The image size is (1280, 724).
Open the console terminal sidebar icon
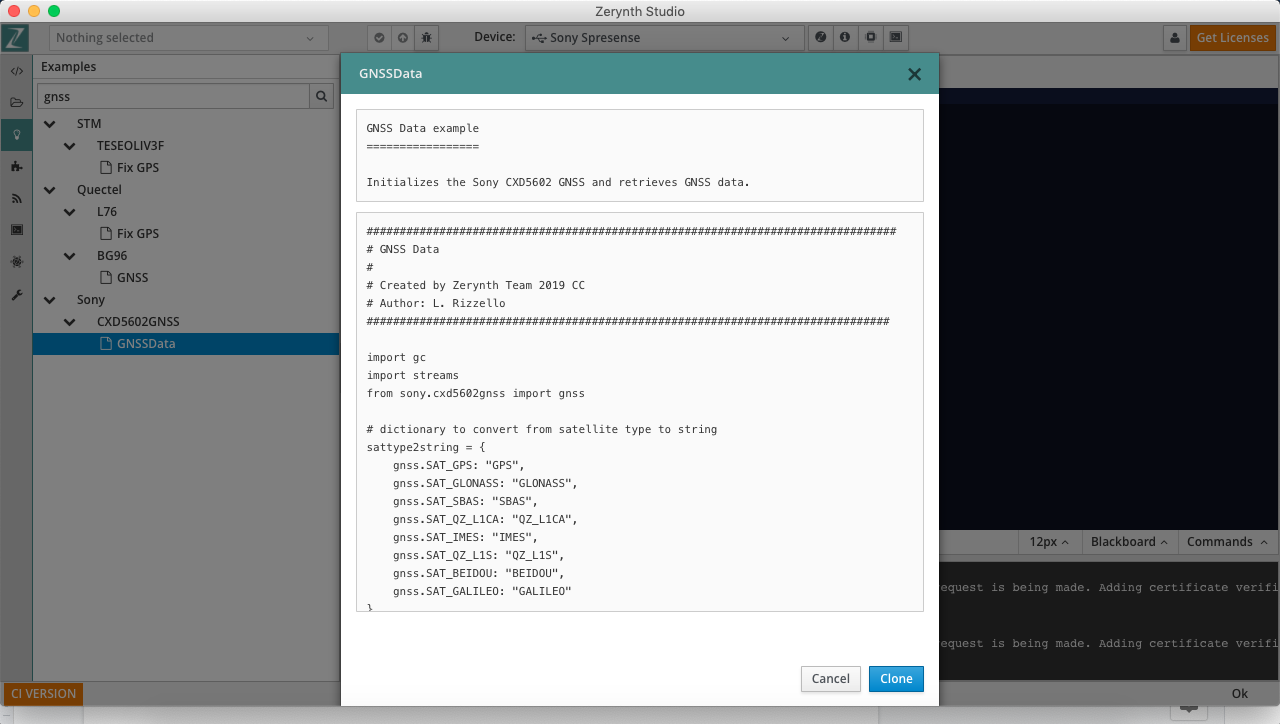[x=16, y=230]
